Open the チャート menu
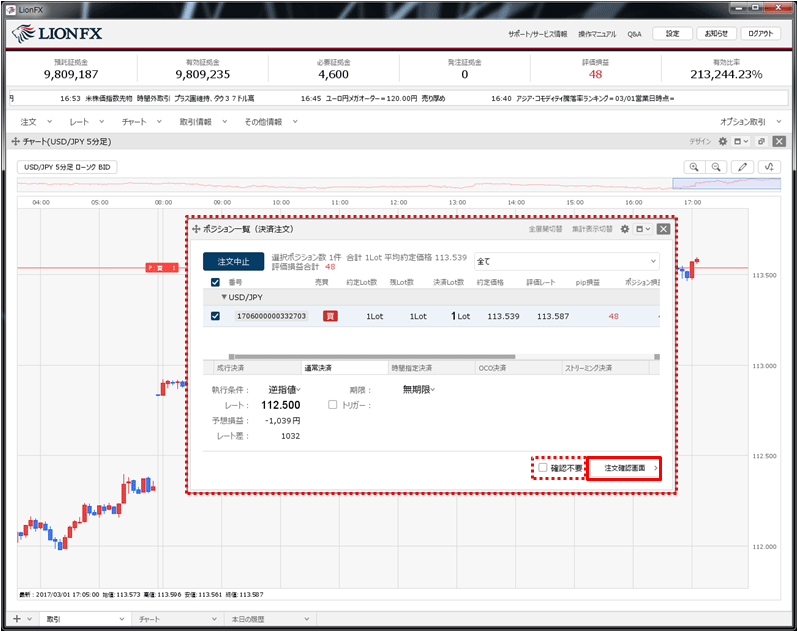This screenshot has height=632, width=798. tap(141, 122)
